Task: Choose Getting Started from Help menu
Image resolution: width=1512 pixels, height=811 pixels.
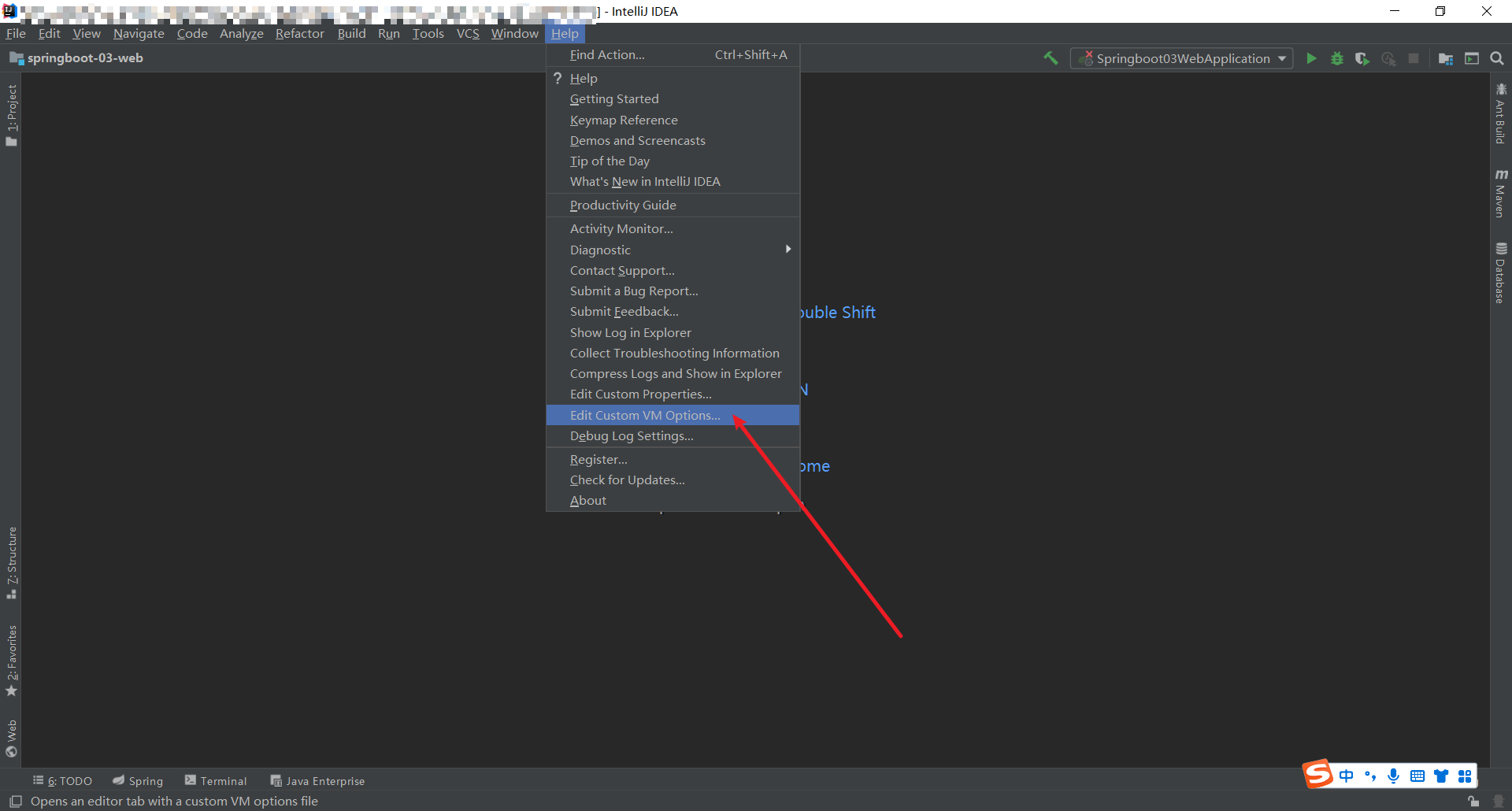Action: 673,98
